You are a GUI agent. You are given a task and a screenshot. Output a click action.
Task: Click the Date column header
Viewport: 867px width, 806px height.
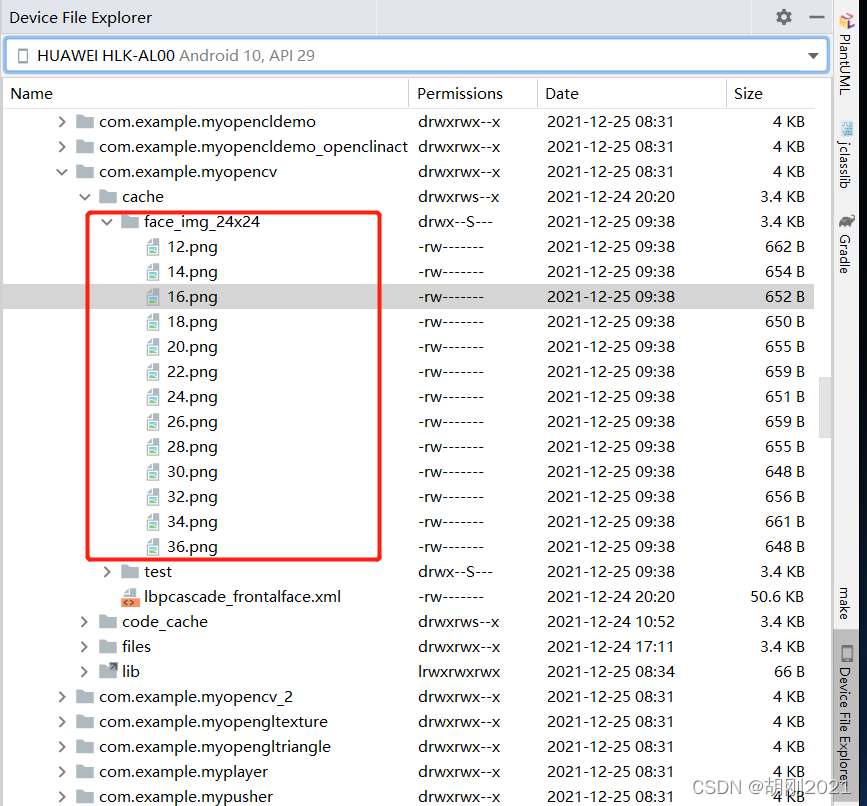tap(631, 93)
